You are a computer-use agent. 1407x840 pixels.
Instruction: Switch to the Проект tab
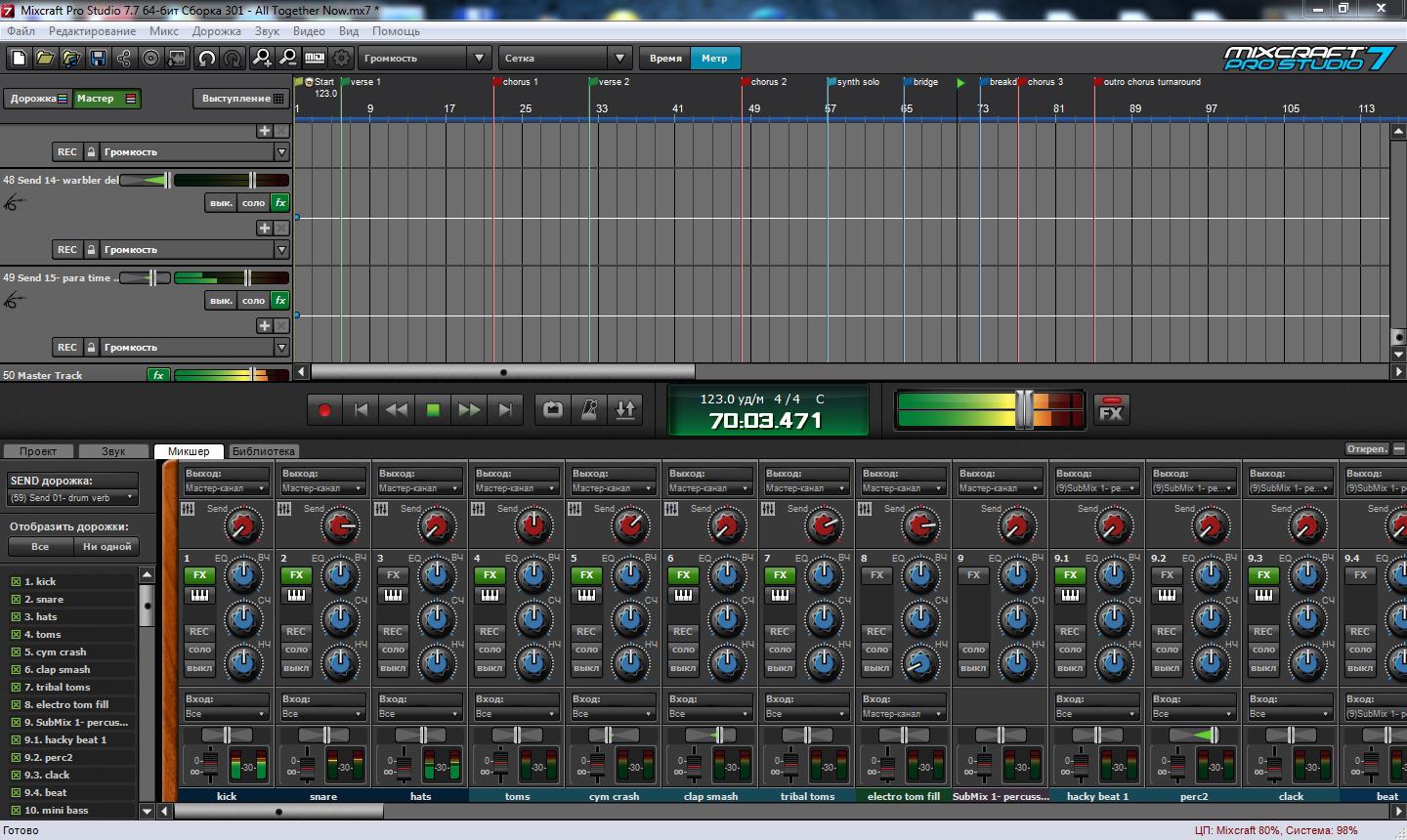pyautogui.click(x=38, y=451)
